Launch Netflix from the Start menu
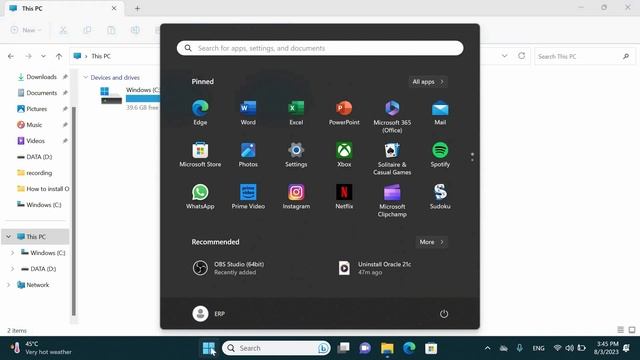The width and height of the screenshot is (640, 360). [x=344, y=197]
